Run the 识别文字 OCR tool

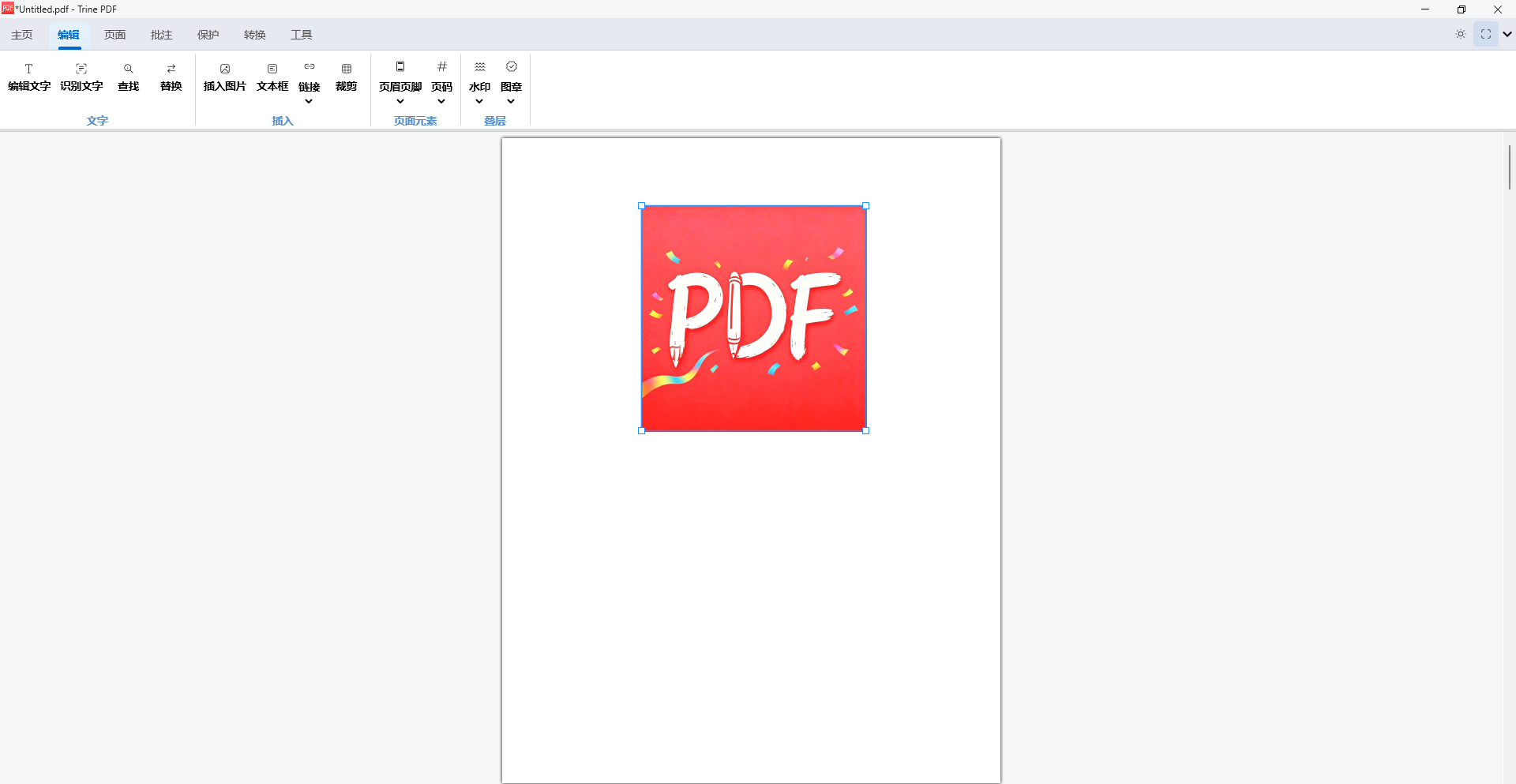pos(81,77)
